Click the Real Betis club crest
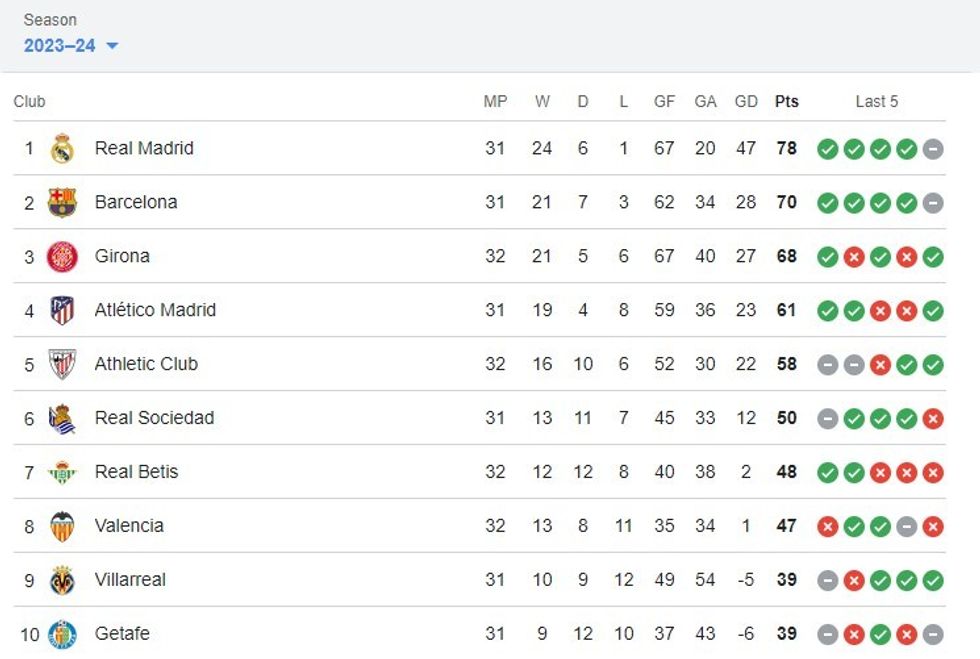The image size is (980, 659). 63,472
